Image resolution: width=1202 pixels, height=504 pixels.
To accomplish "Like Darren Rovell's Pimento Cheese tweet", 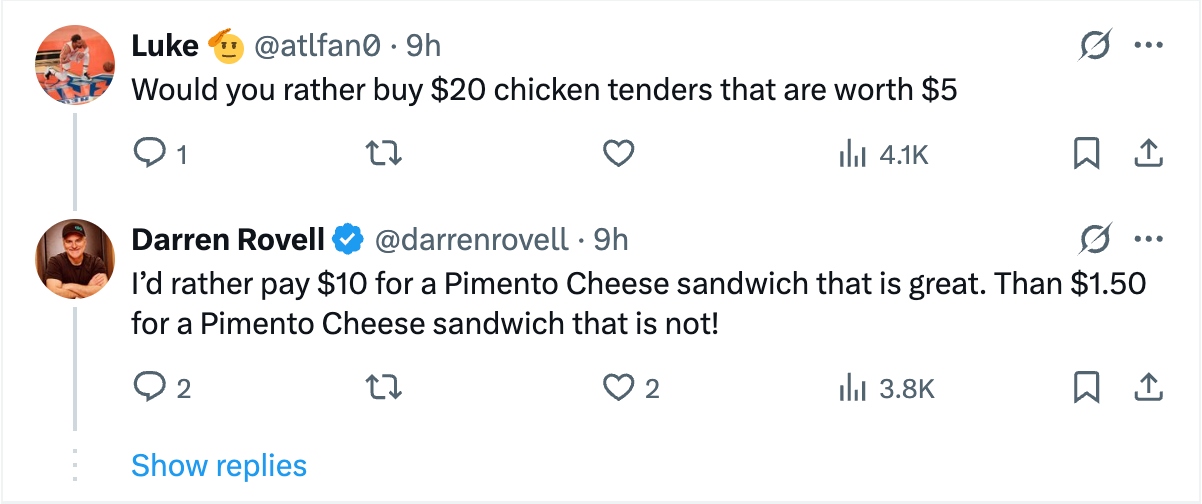I will pos(619,388).
